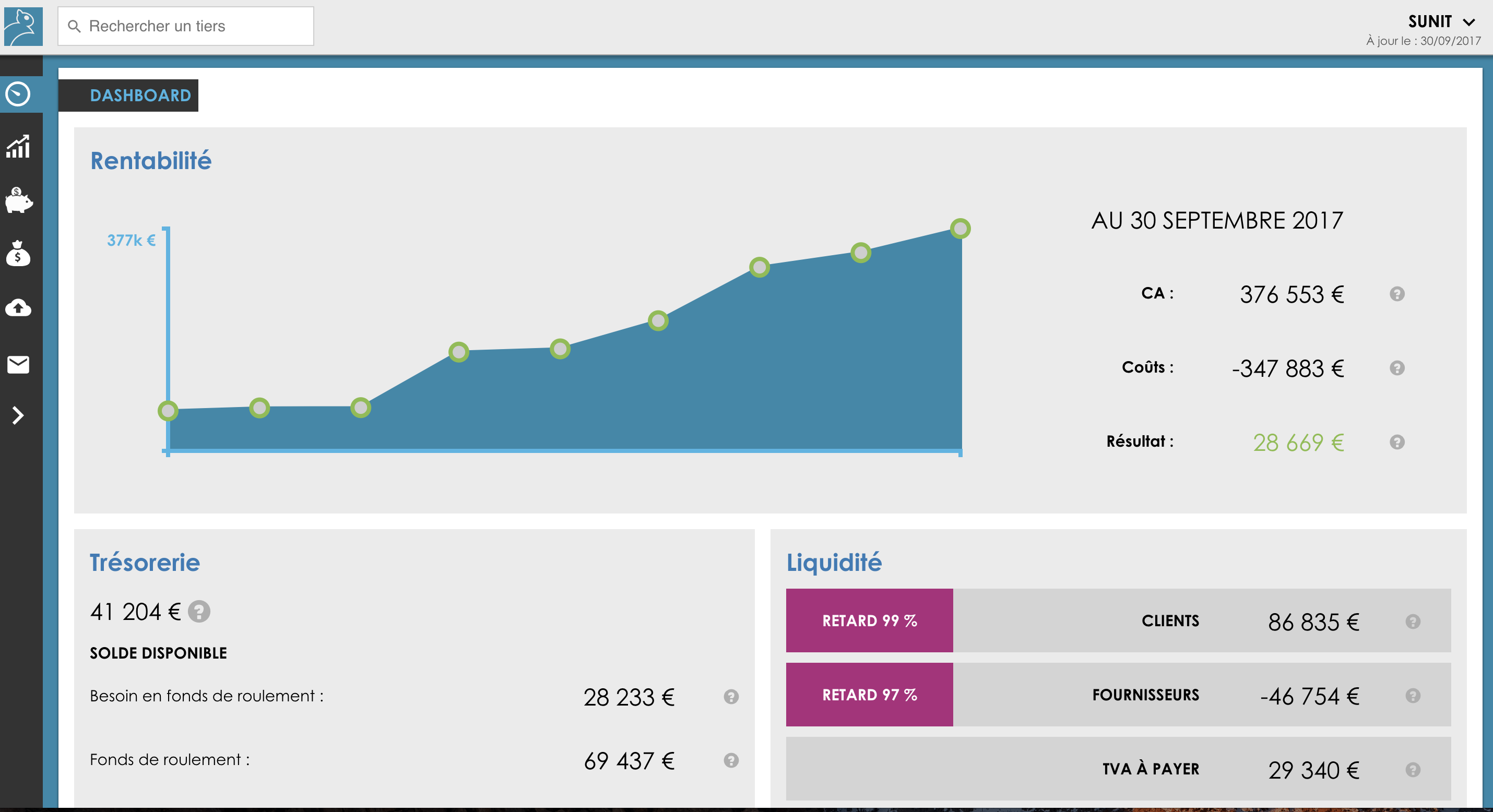This screenshot has height=812, width=1493.
Task: Select the third chart data point
Action: (361, 408)
